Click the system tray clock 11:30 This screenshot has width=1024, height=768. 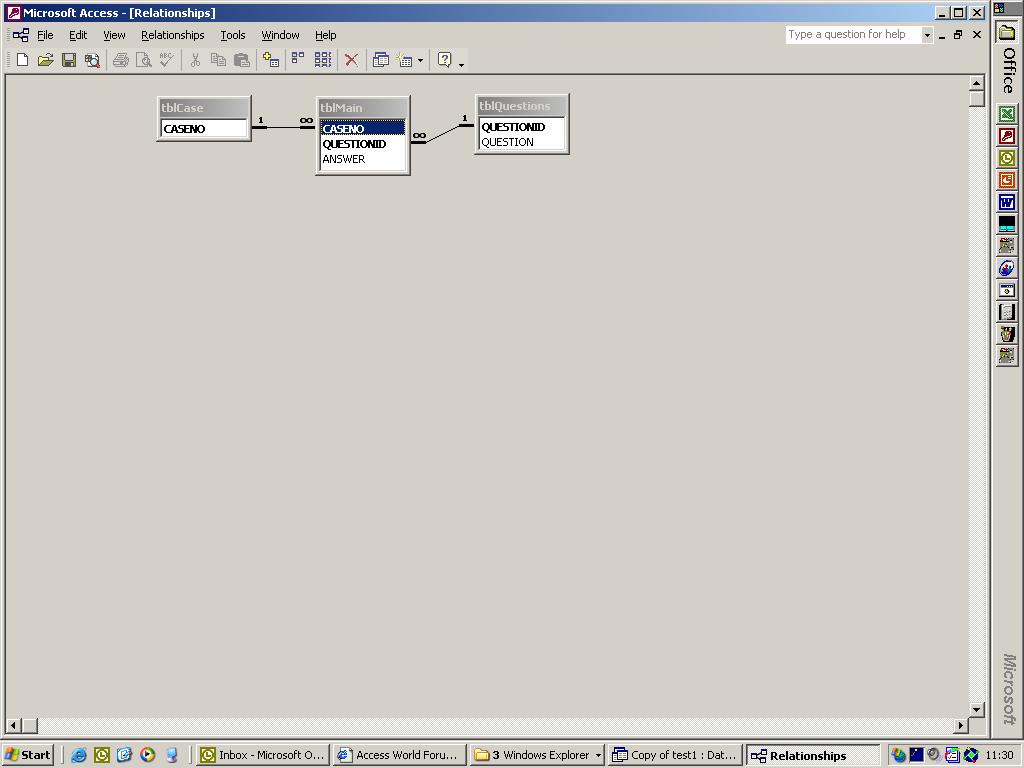point(1000,756)
